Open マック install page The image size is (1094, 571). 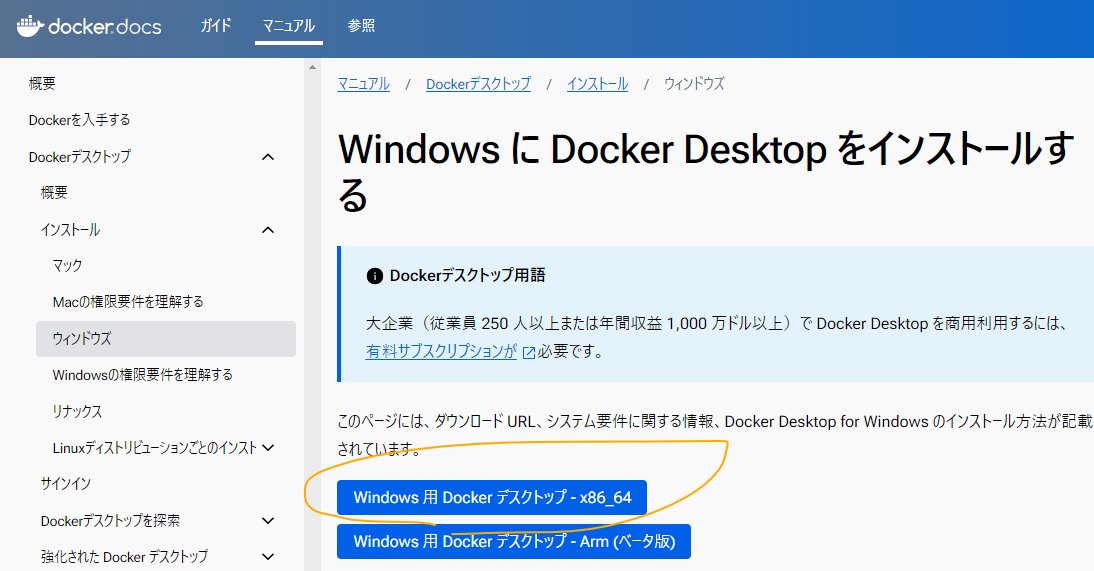click(x=68, y=266)
